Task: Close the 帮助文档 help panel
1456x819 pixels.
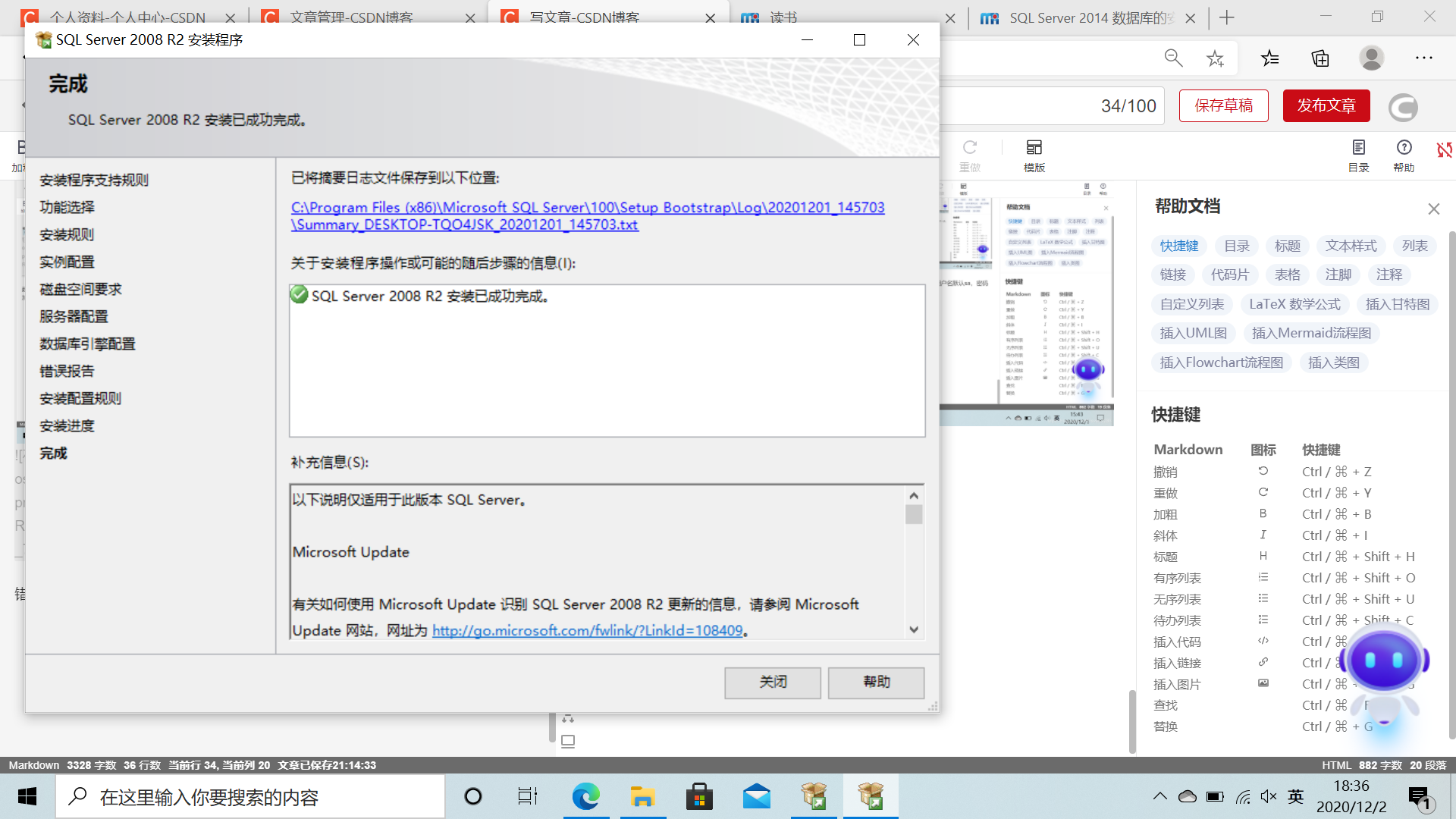Action: point(1433,209)
